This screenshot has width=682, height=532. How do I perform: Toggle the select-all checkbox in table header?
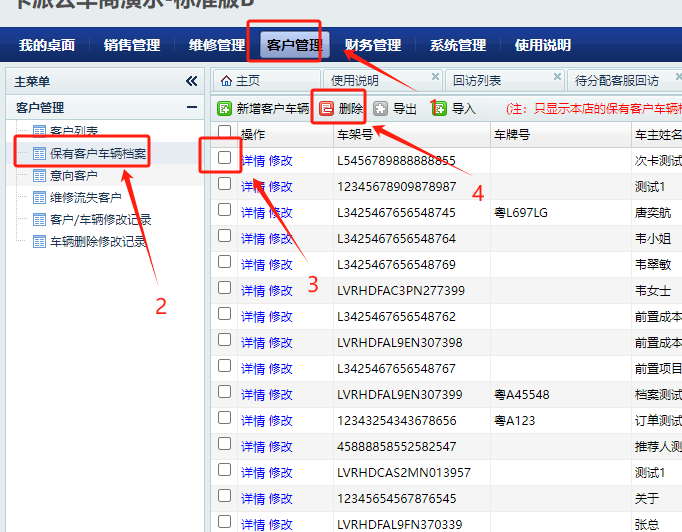click(x=224, y=133)
